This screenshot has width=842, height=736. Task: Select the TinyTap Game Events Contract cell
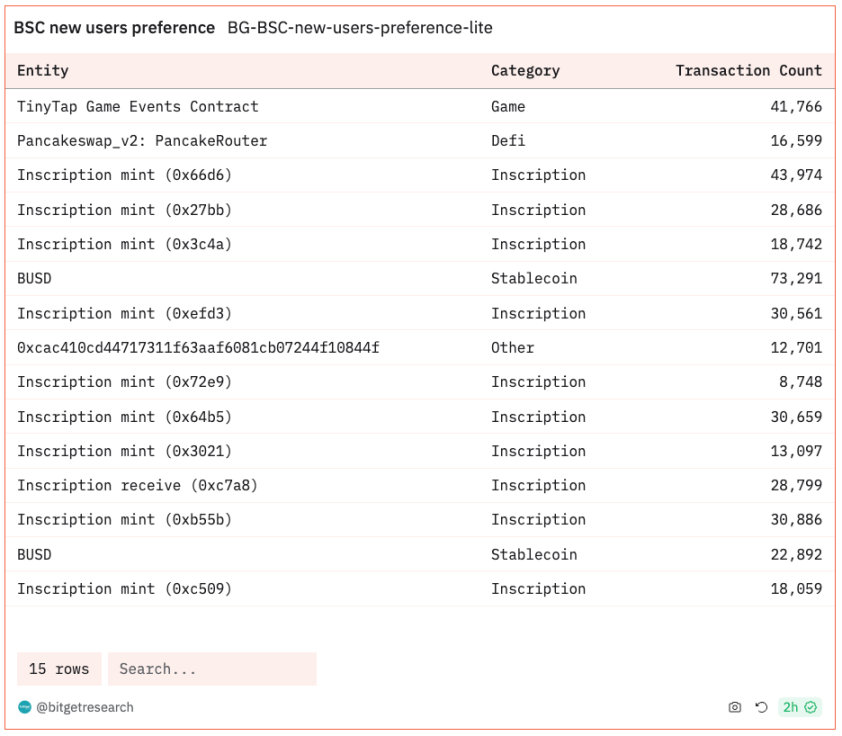point(138,107)
